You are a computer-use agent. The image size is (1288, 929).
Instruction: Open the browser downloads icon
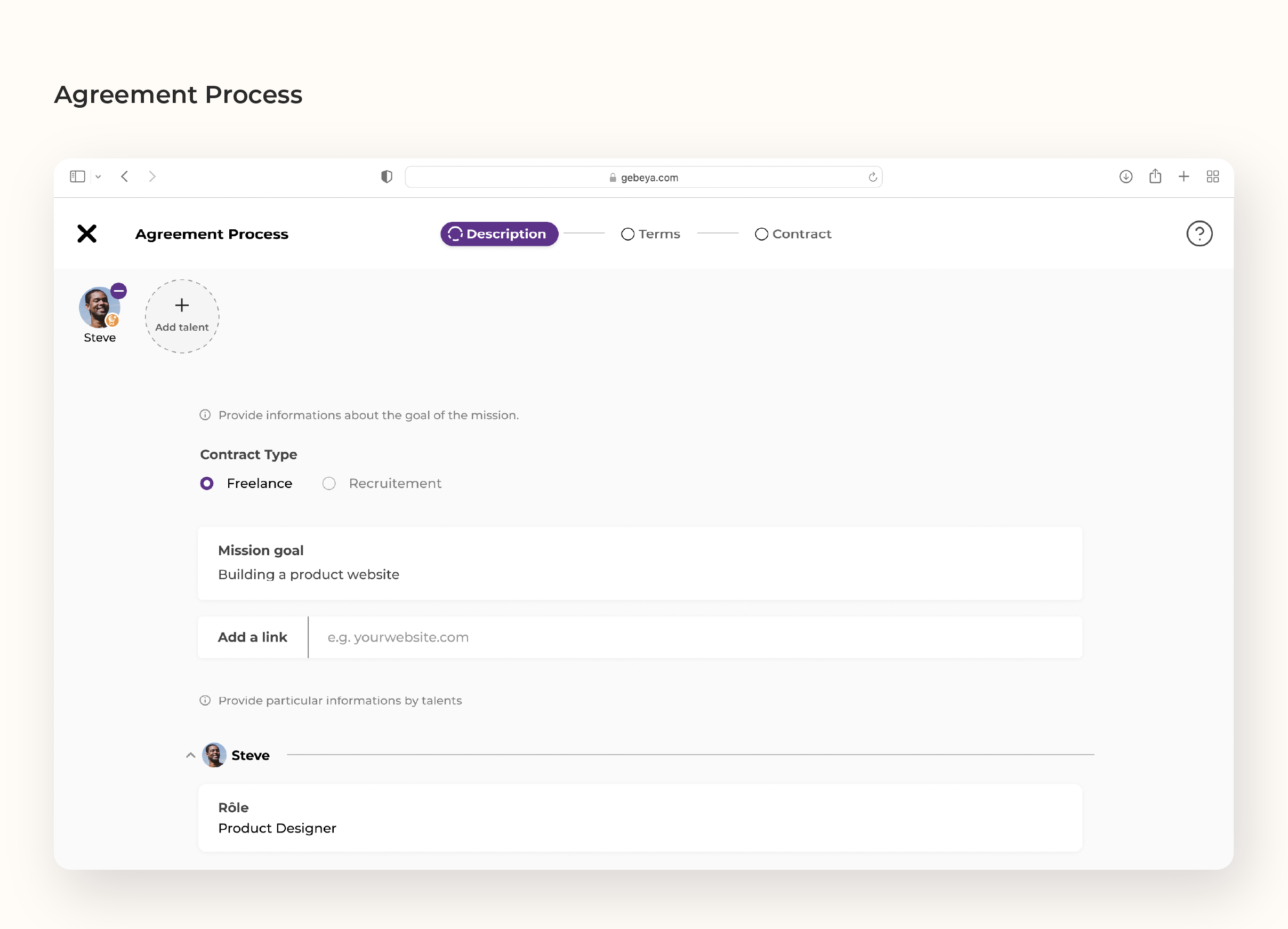1125,177
